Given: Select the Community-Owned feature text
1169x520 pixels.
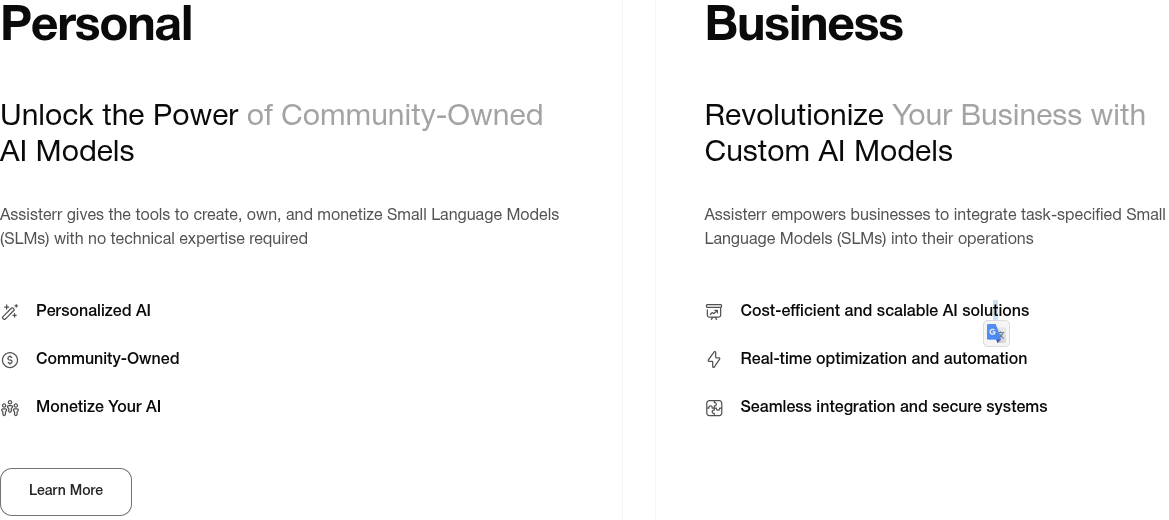Looking at the screenshot, I should pyautogui.click(x=107, y=359).
